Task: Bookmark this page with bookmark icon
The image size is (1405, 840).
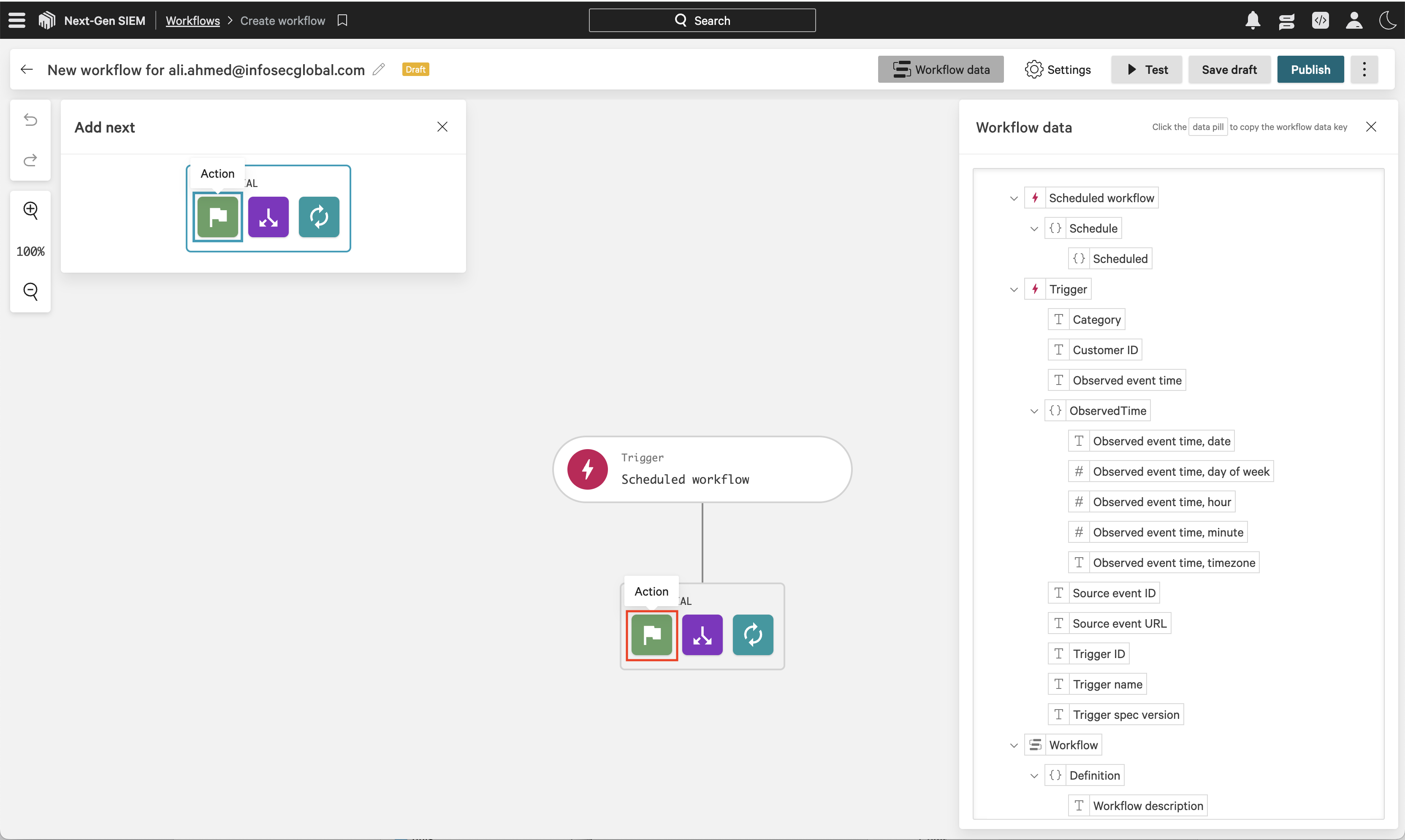Action: tap(342, 20)
